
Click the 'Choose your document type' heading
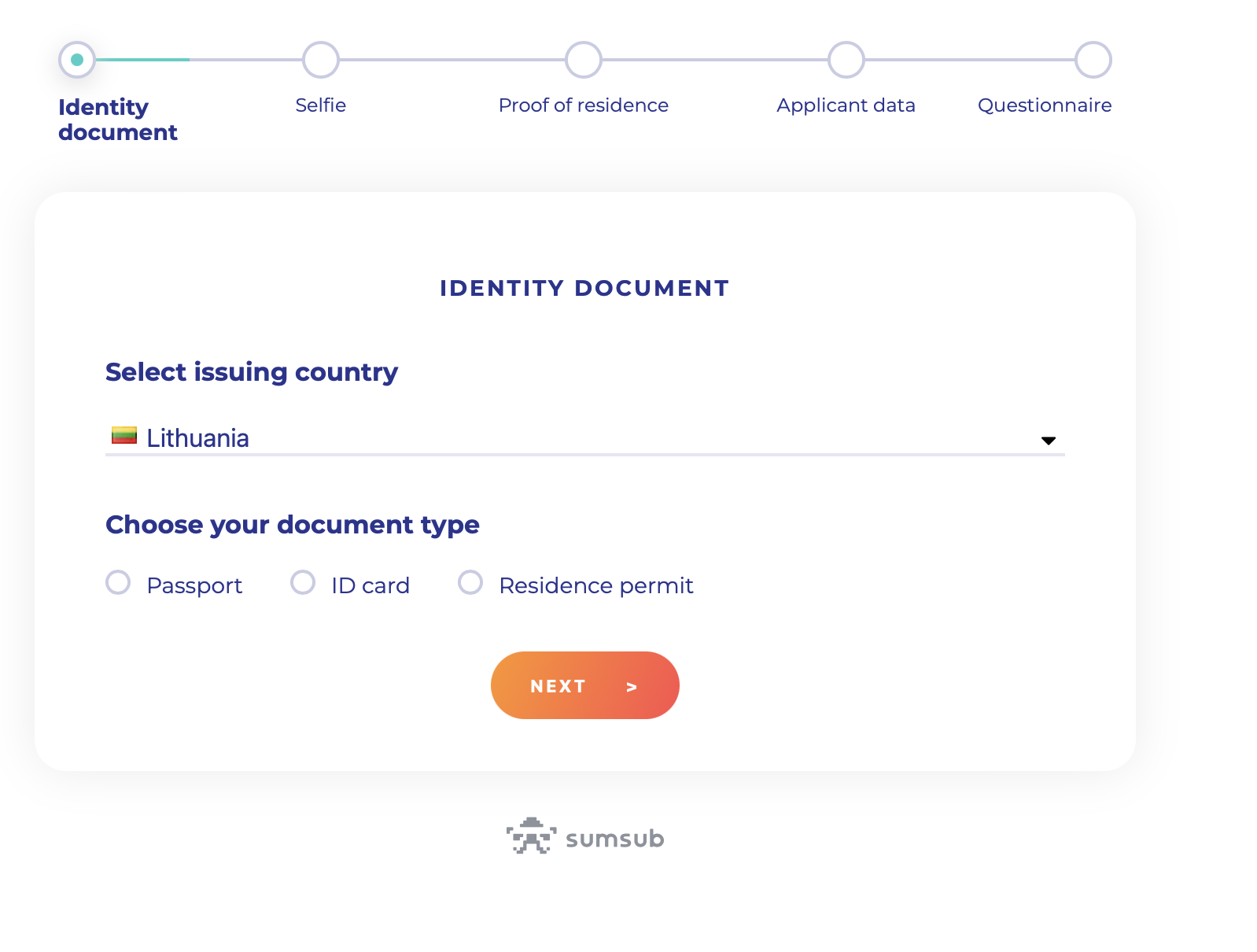click(293, 525)
